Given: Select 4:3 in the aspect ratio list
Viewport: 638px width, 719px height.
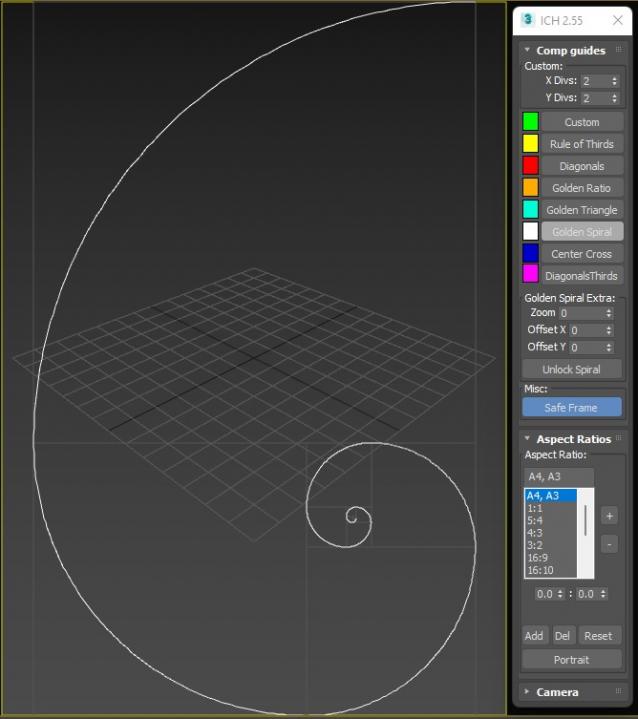Looking at the screenshot, I should pyautogui.click(x=536, y=533).
